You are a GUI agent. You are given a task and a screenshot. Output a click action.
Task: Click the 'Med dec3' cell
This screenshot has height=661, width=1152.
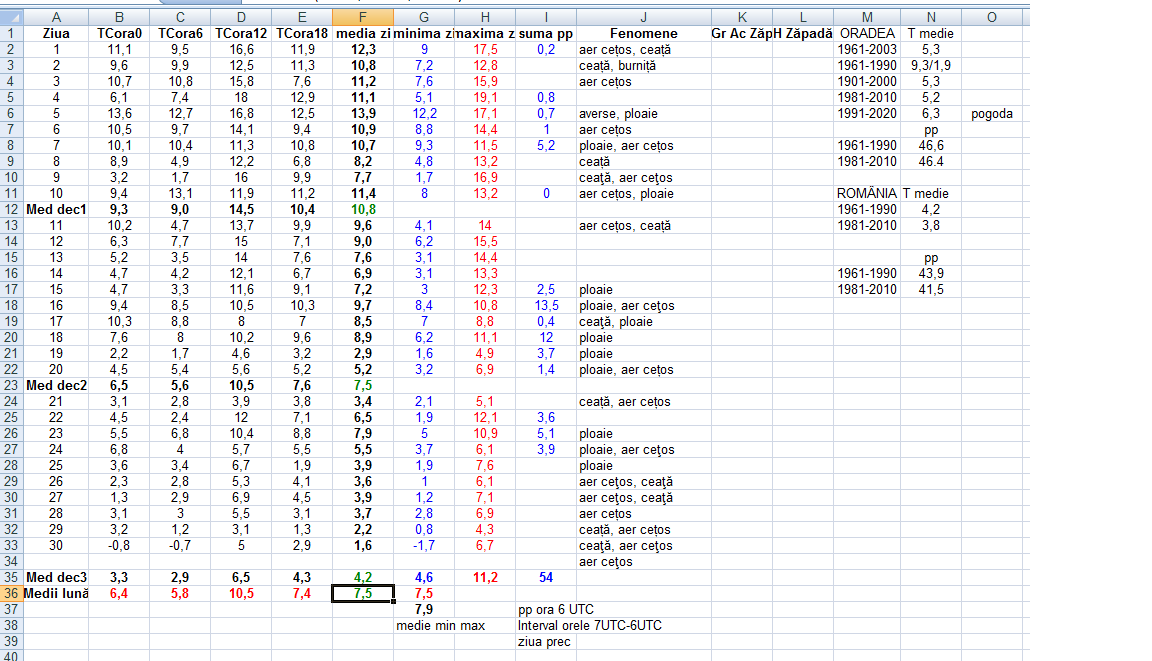[x=56, y=577]
